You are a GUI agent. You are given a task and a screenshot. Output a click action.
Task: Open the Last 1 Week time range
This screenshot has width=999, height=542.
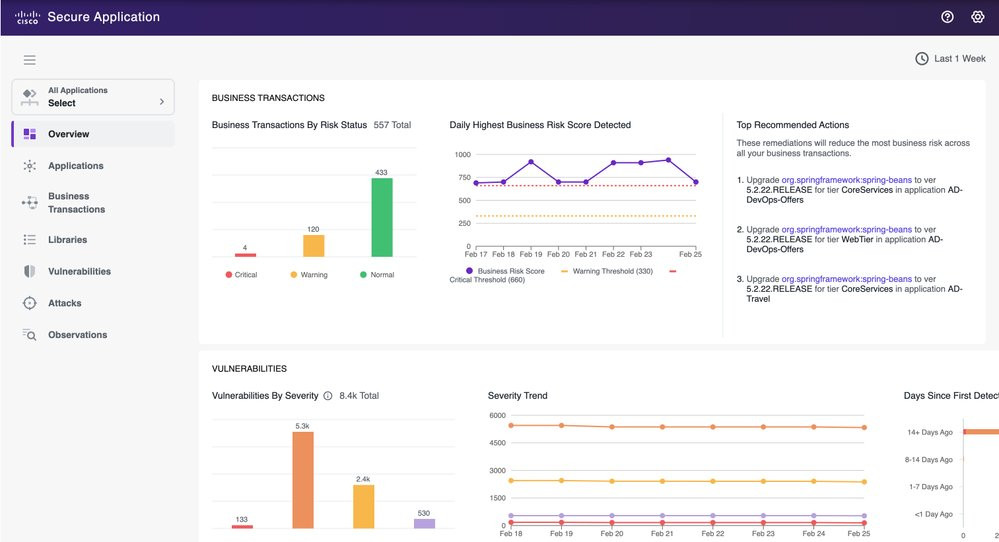point(951,59)
